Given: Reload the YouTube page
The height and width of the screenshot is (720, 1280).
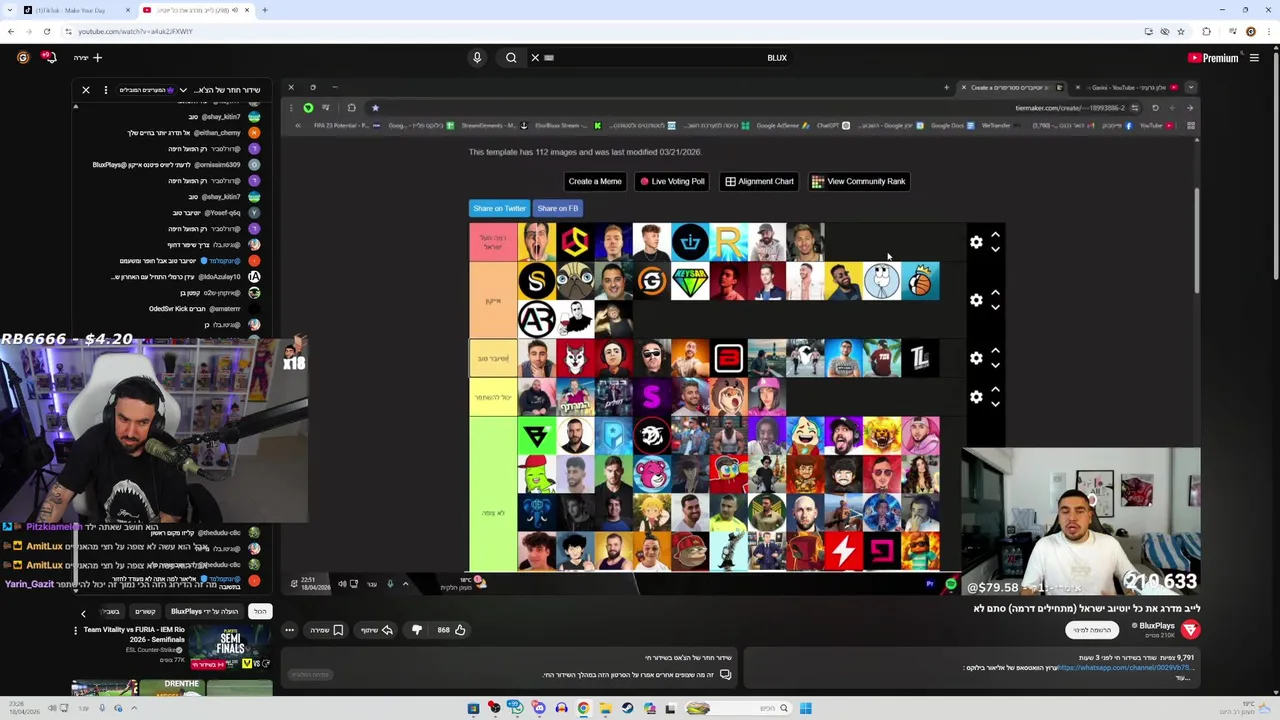Looking at the screenshot, I should (46, 31).
